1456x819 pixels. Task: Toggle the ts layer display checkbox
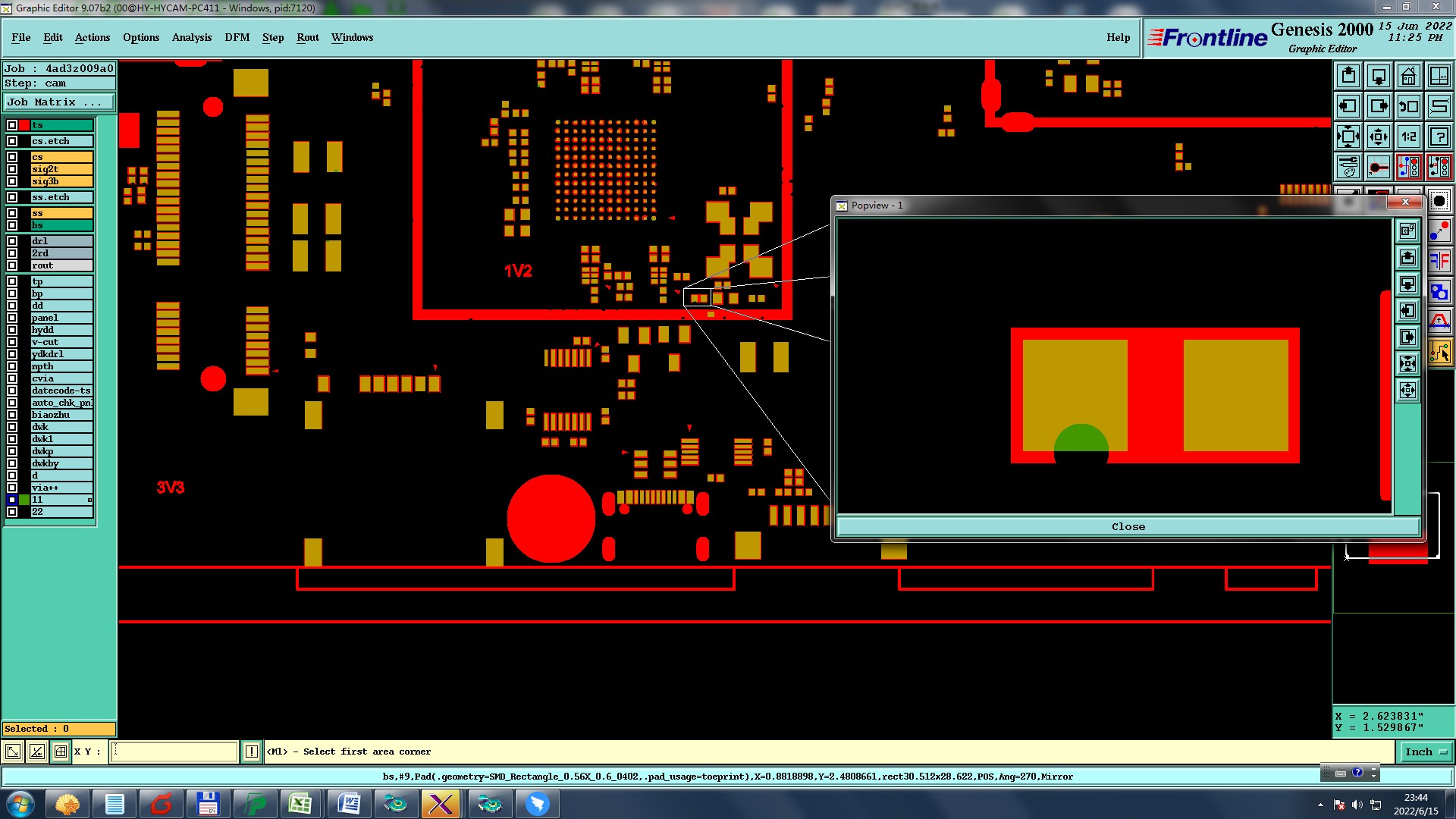pos(12,125)
